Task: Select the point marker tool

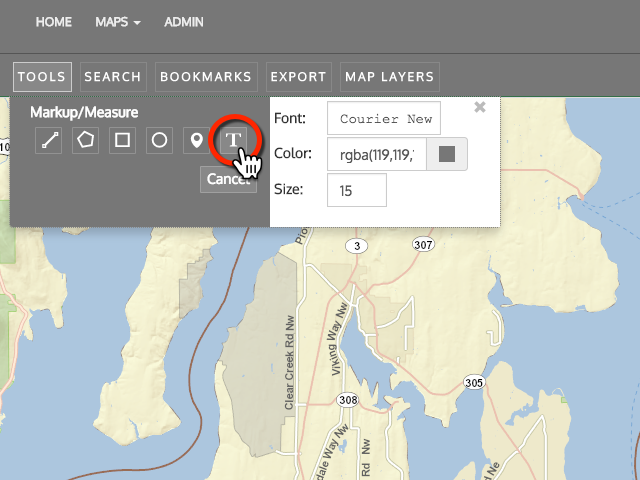Action: tap(196, 140)
